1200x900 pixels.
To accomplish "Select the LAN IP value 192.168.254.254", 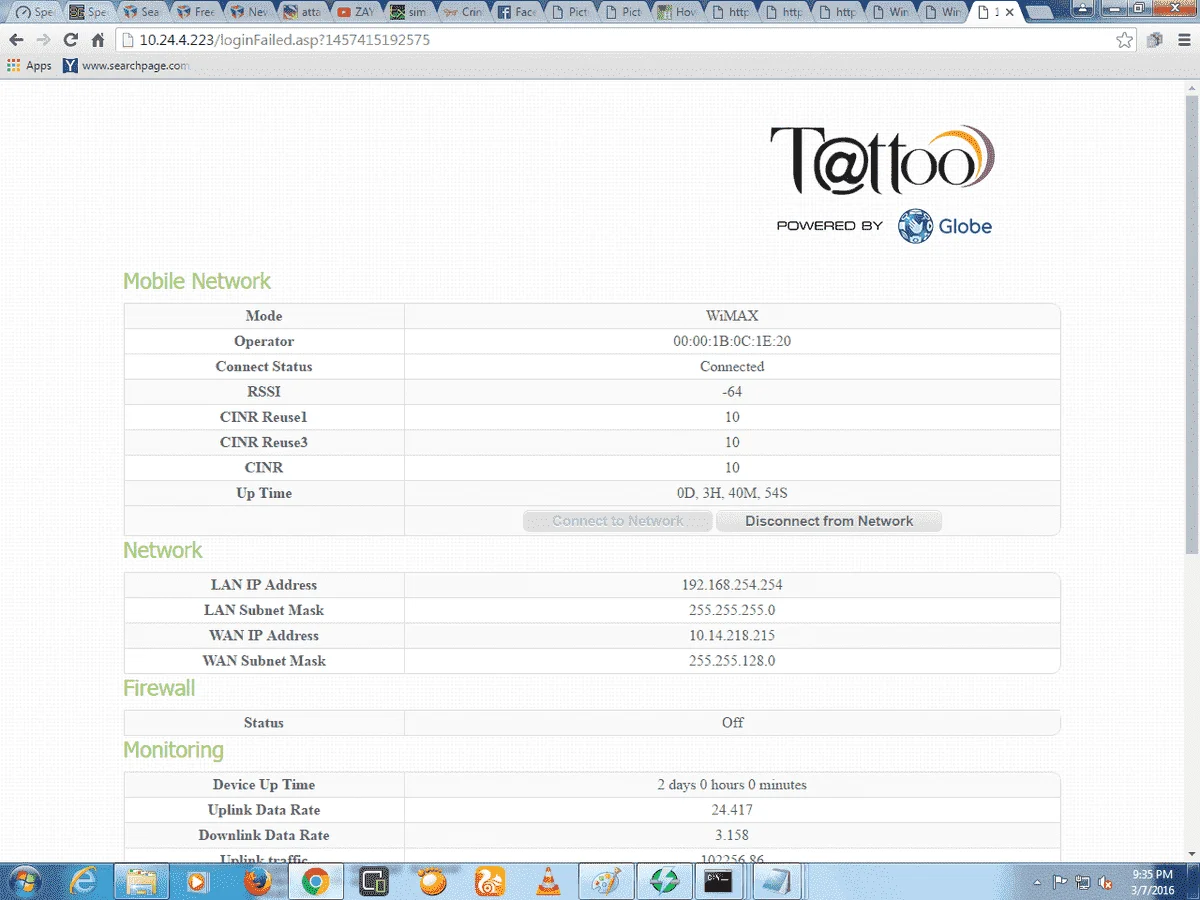I will point(732,585).
